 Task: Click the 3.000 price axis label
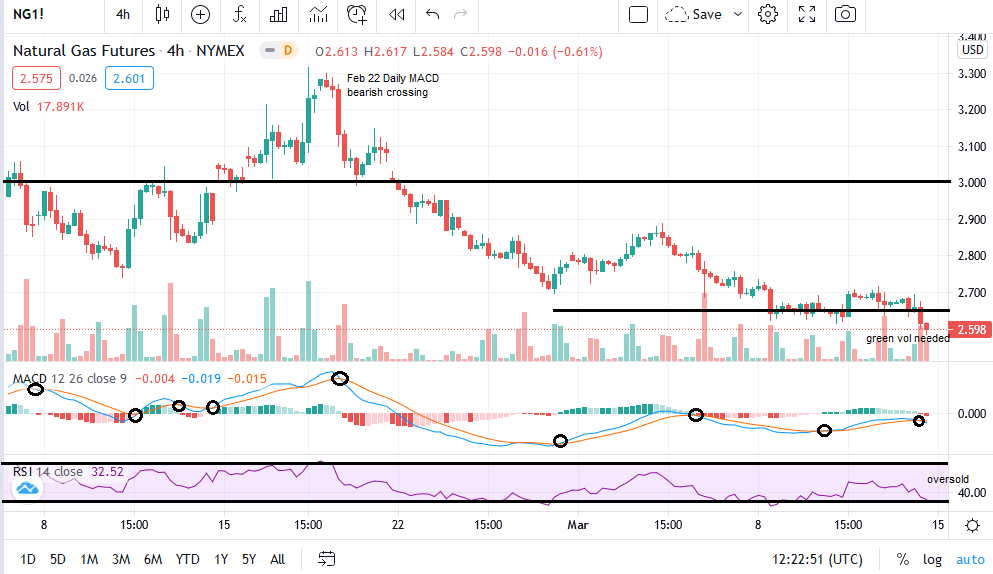971,183
